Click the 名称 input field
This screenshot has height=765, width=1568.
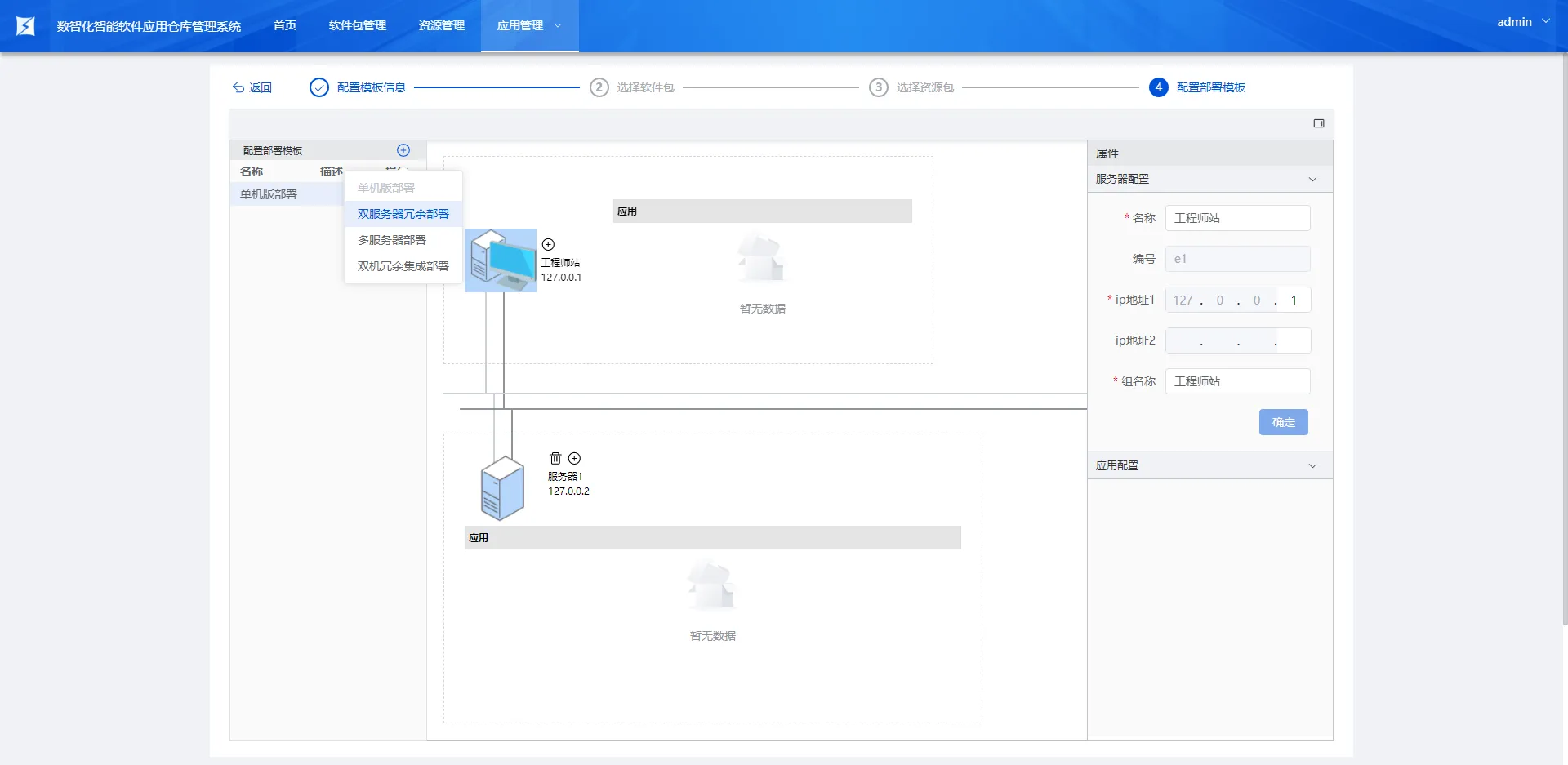[x=1237, y=218]
